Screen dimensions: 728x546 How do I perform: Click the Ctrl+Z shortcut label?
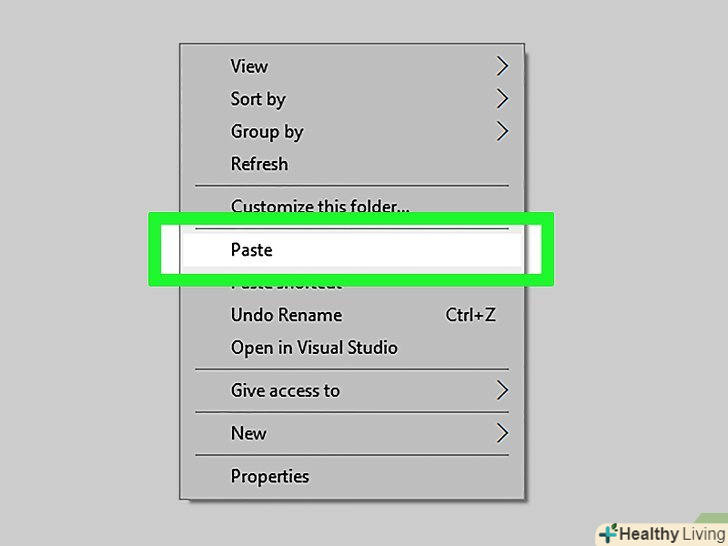(x=470, y=315)
